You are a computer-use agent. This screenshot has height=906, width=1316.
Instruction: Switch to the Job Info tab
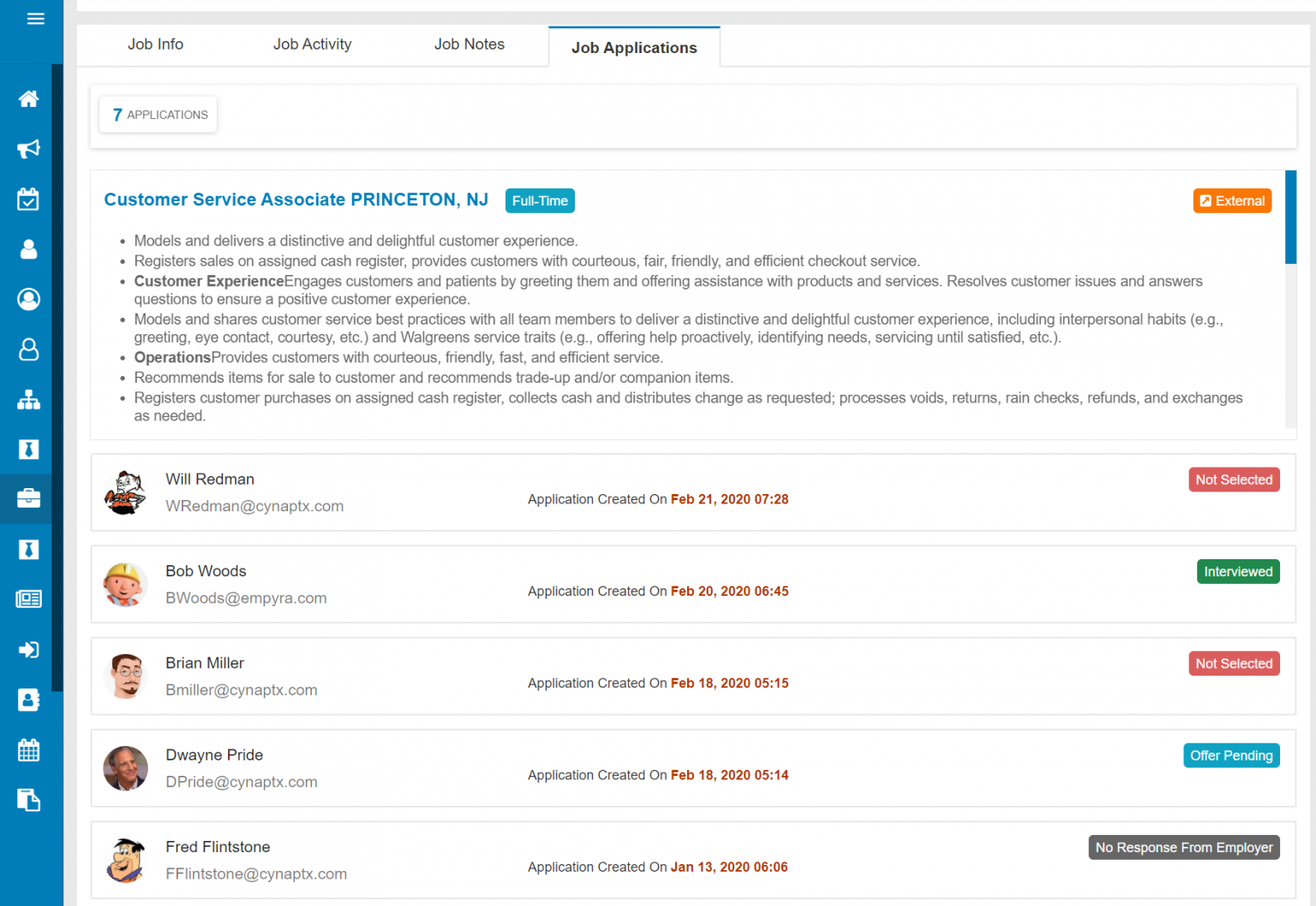155,45
